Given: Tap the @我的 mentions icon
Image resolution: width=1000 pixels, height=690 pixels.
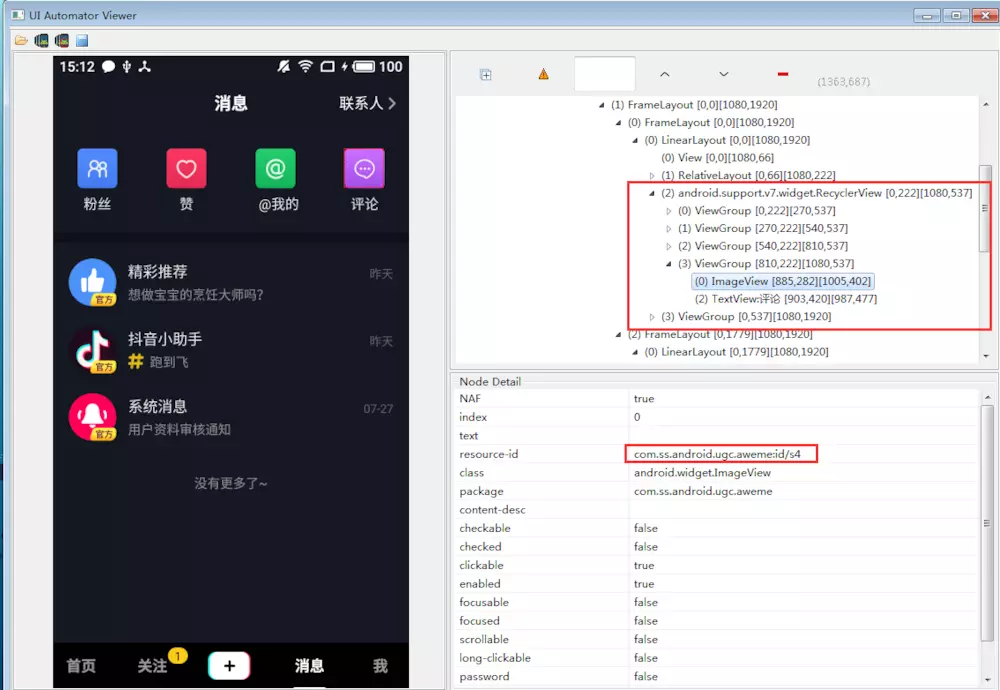Looking at the screenshot, I should 276,168.
